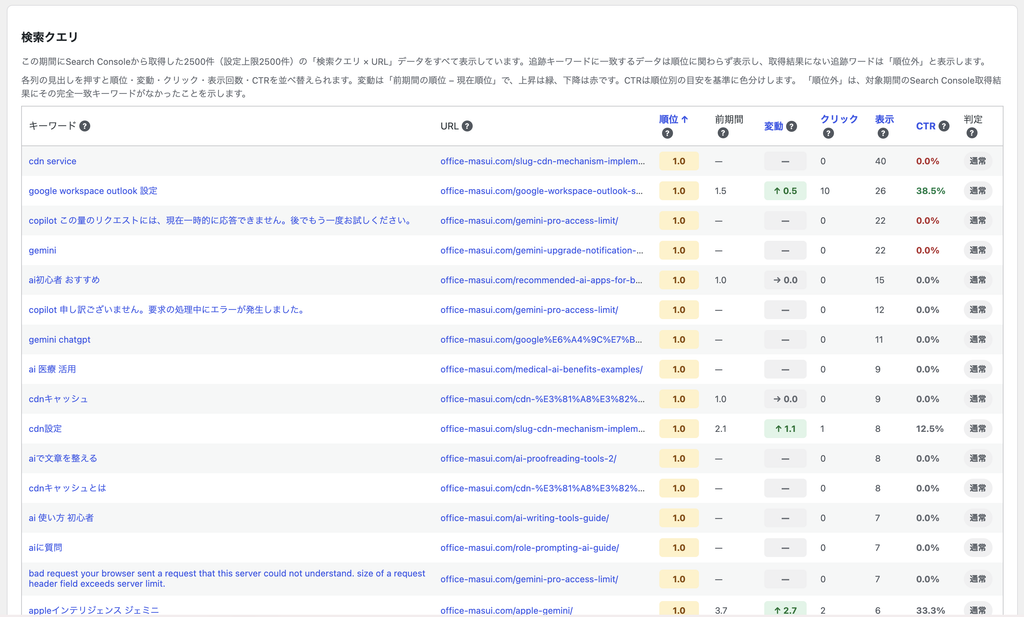
Task: Open copilot この量のリクエスト keyword link
Action: coord(219,221)
